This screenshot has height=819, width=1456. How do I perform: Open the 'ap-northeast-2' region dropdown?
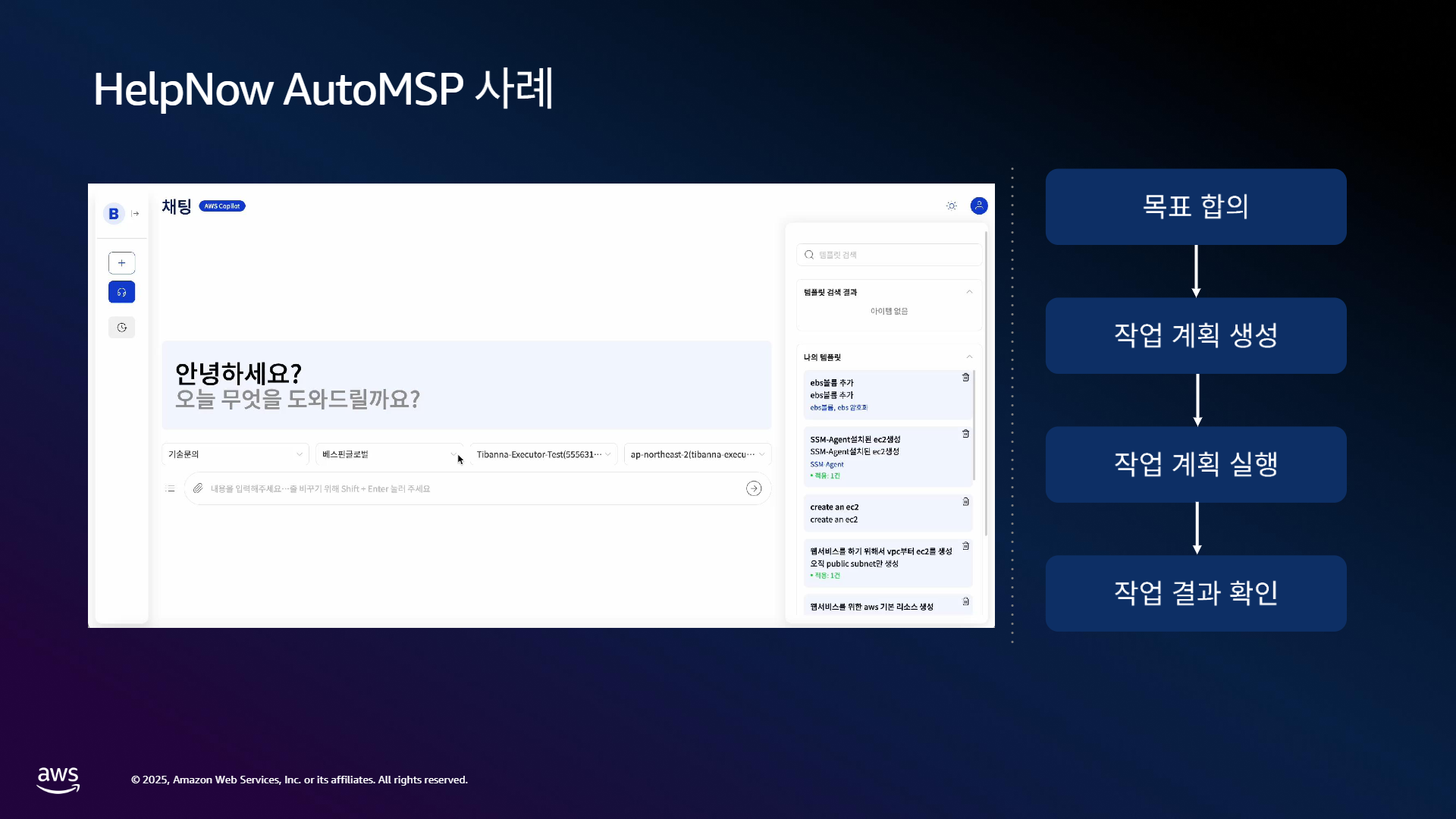(x=698, y=454)
